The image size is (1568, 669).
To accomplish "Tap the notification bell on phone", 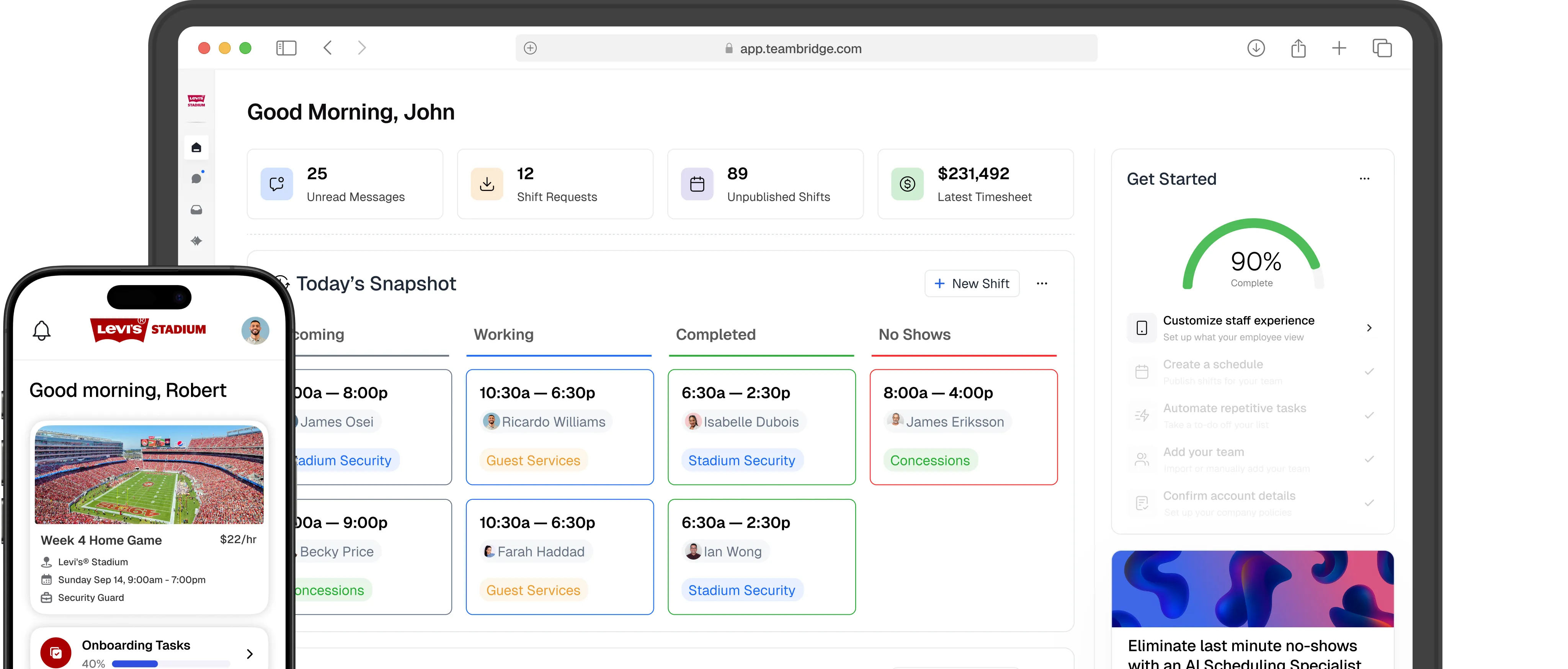I will (41, 331).
